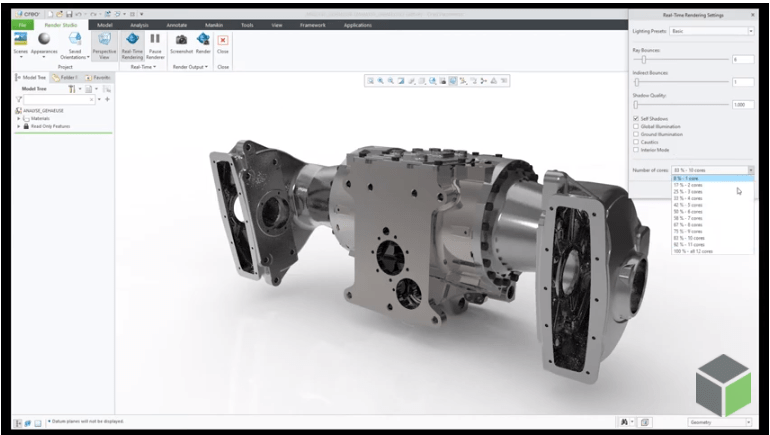Enable Global Illumination
Image resolution: width=770 pixels, height=435 pixels.
point(636,126)
